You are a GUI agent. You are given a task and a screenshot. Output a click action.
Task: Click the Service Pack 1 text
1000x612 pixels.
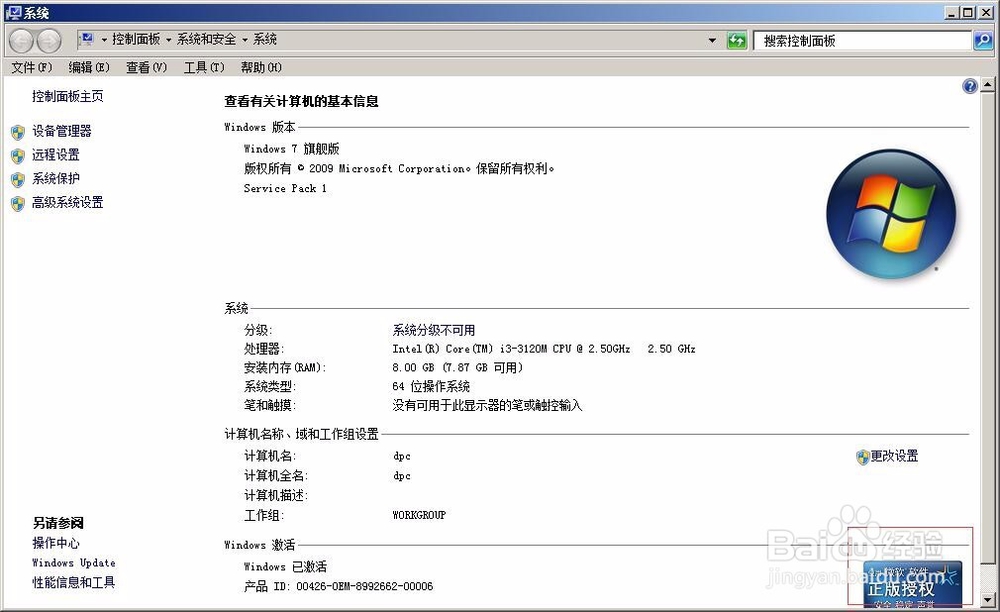pos(285,189)
